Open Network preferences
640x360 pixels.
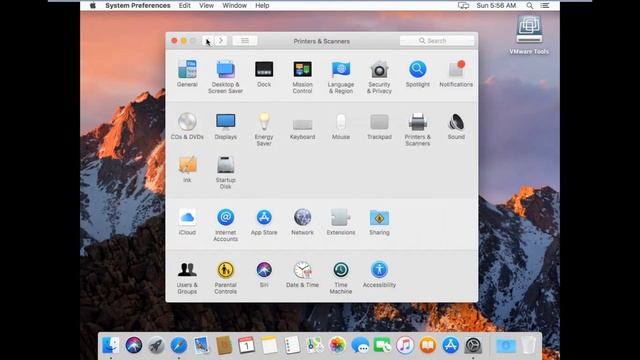coord(302,222)
